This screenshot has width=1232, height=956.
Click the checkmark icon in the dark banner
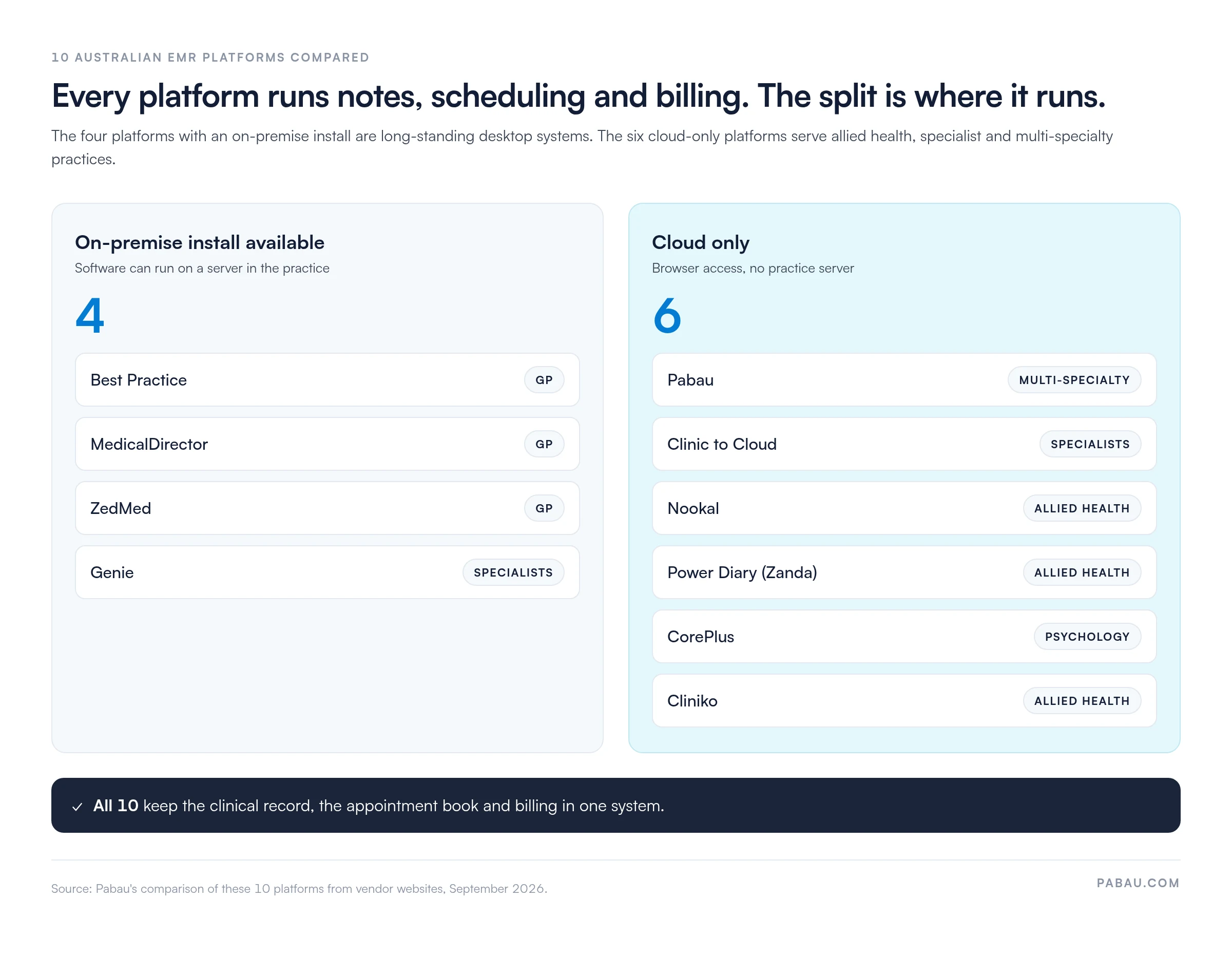pyautogui.click(x=78, y=807)
